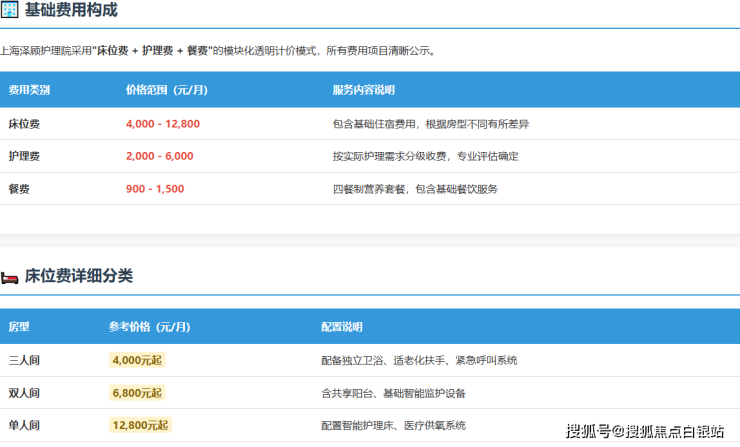Click the 4,000元起 price badge
740x447 pixels.
point(136,360)
